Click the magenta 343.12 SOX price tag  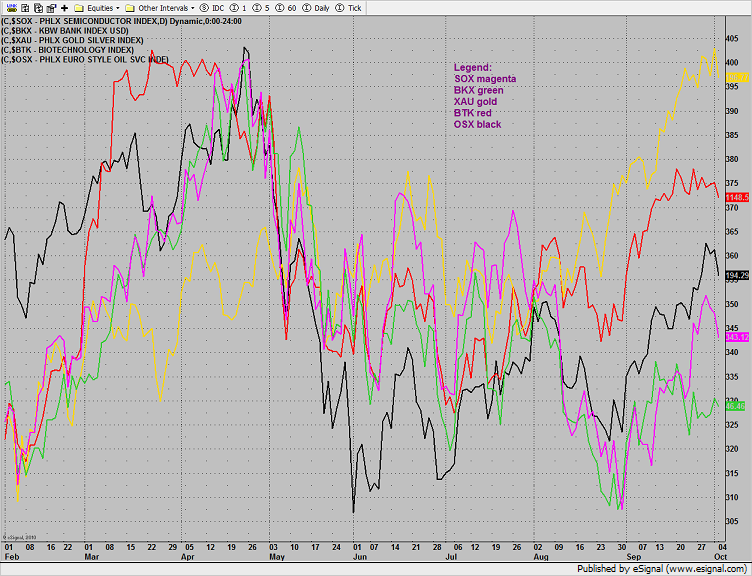(738, 337)
